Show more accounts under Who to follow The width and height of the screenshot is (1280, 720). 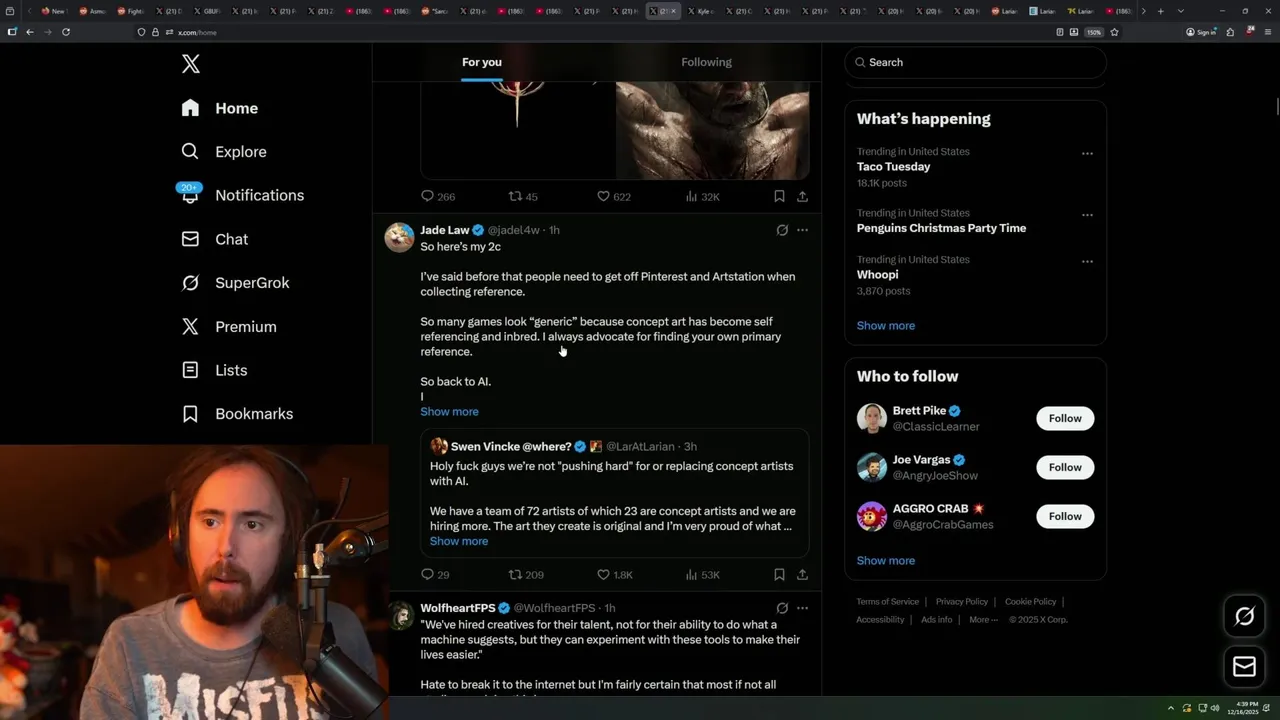[x=886, y=561]
